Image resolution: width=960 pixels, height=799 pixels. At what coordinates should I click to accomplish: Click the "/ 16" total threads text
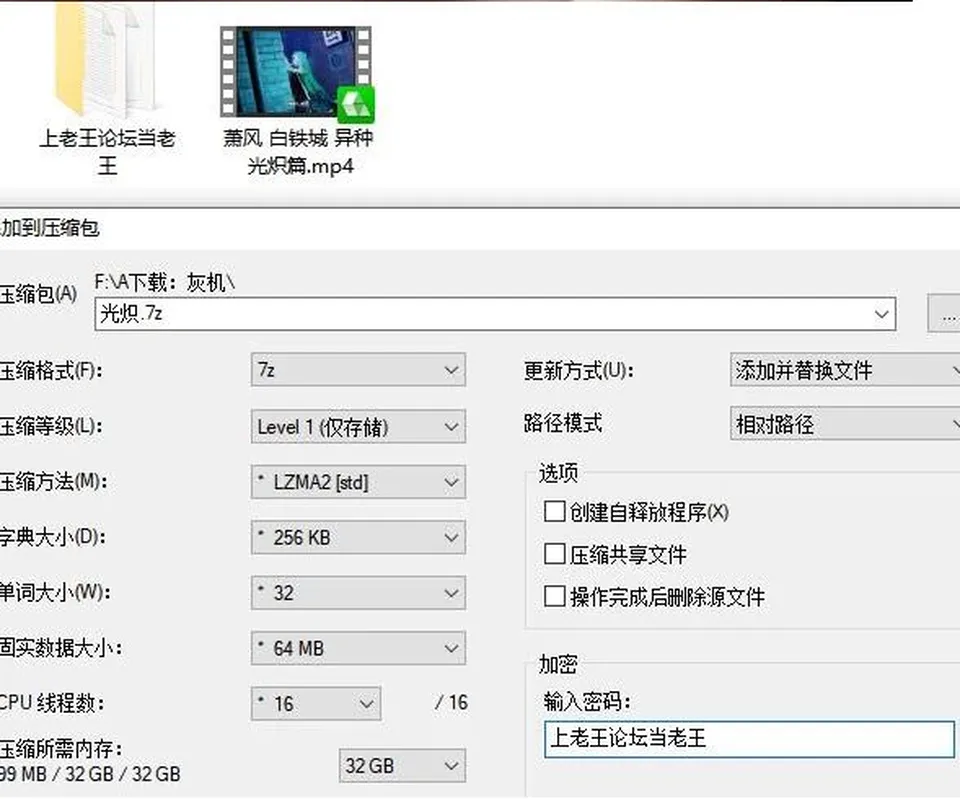pos(451,702)
